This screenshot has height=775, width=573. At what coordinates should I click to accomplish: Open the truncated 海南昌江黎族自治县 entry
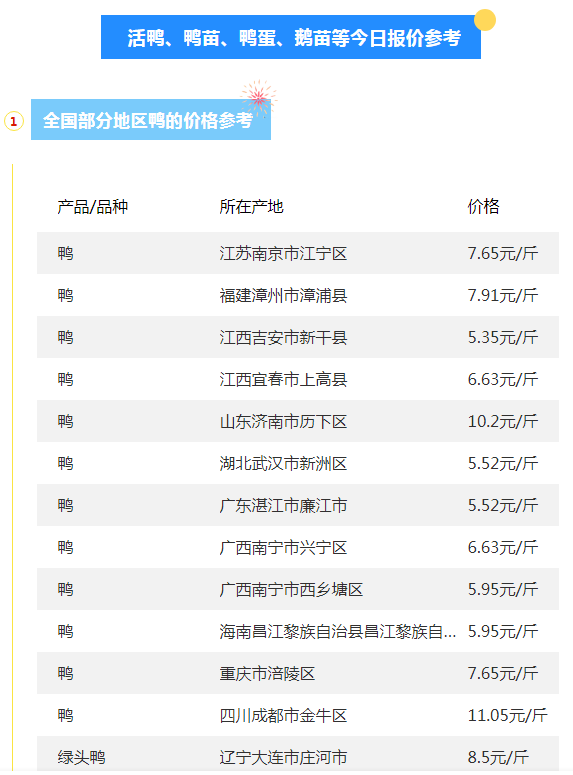point(338,632)
